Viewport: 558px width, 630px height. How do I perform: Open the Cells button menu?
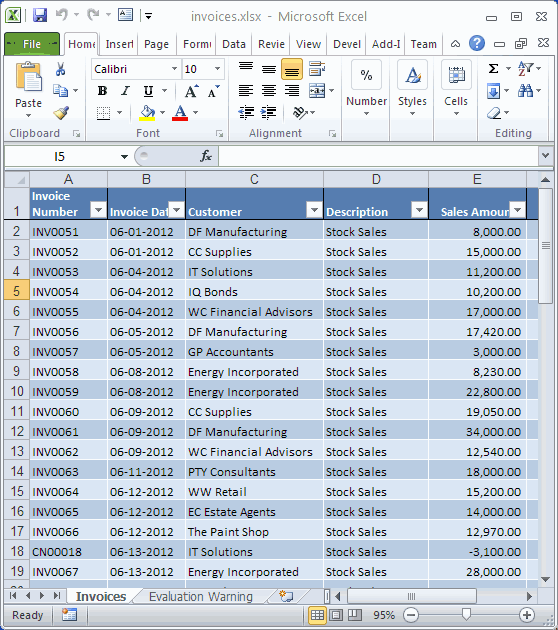click(x=456, y=89)
